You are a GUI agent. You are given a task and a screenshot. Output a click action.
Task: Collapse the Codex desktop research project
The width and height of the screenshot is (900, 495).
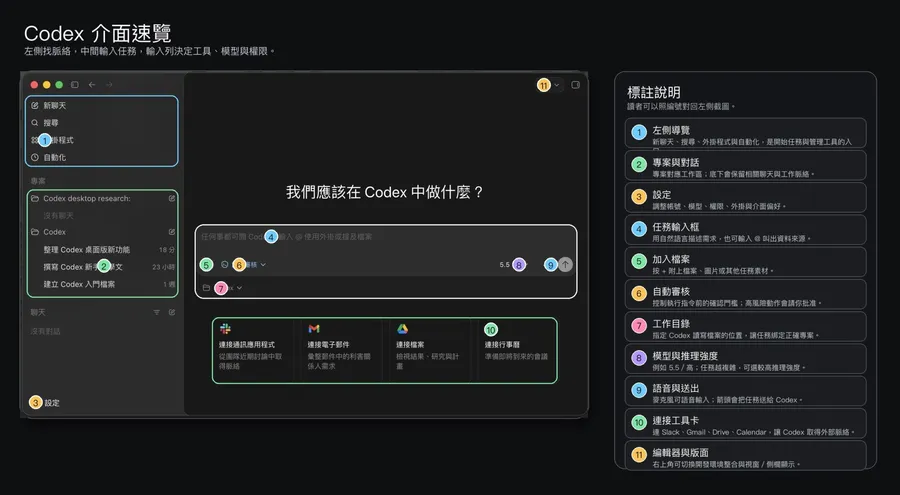point(35,199)
